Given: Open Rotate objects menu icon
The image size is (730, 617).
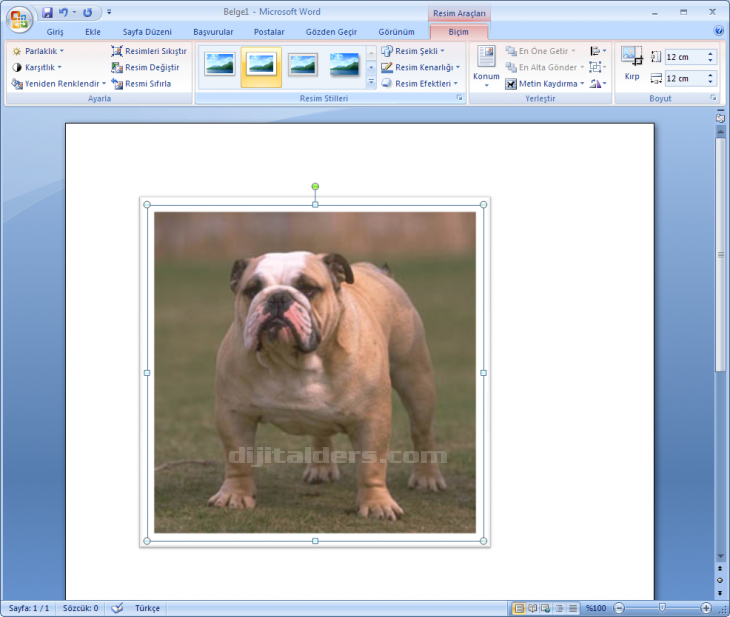Looking at the screenshot, I should coord(598,83).
